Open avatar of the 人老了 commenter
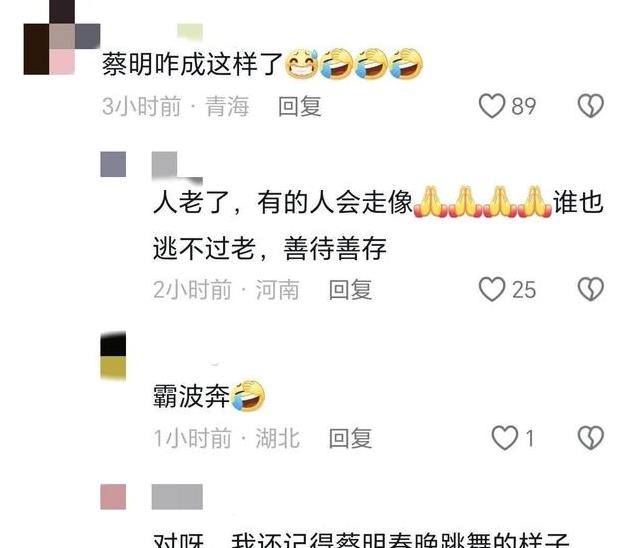 coord(113,164)
